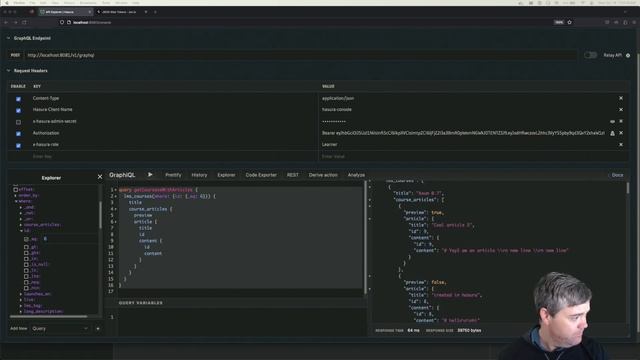Decode the JWT icon in Authorization row
The width and height of the screenshot is (640, 360).
[x=612, y=133]
